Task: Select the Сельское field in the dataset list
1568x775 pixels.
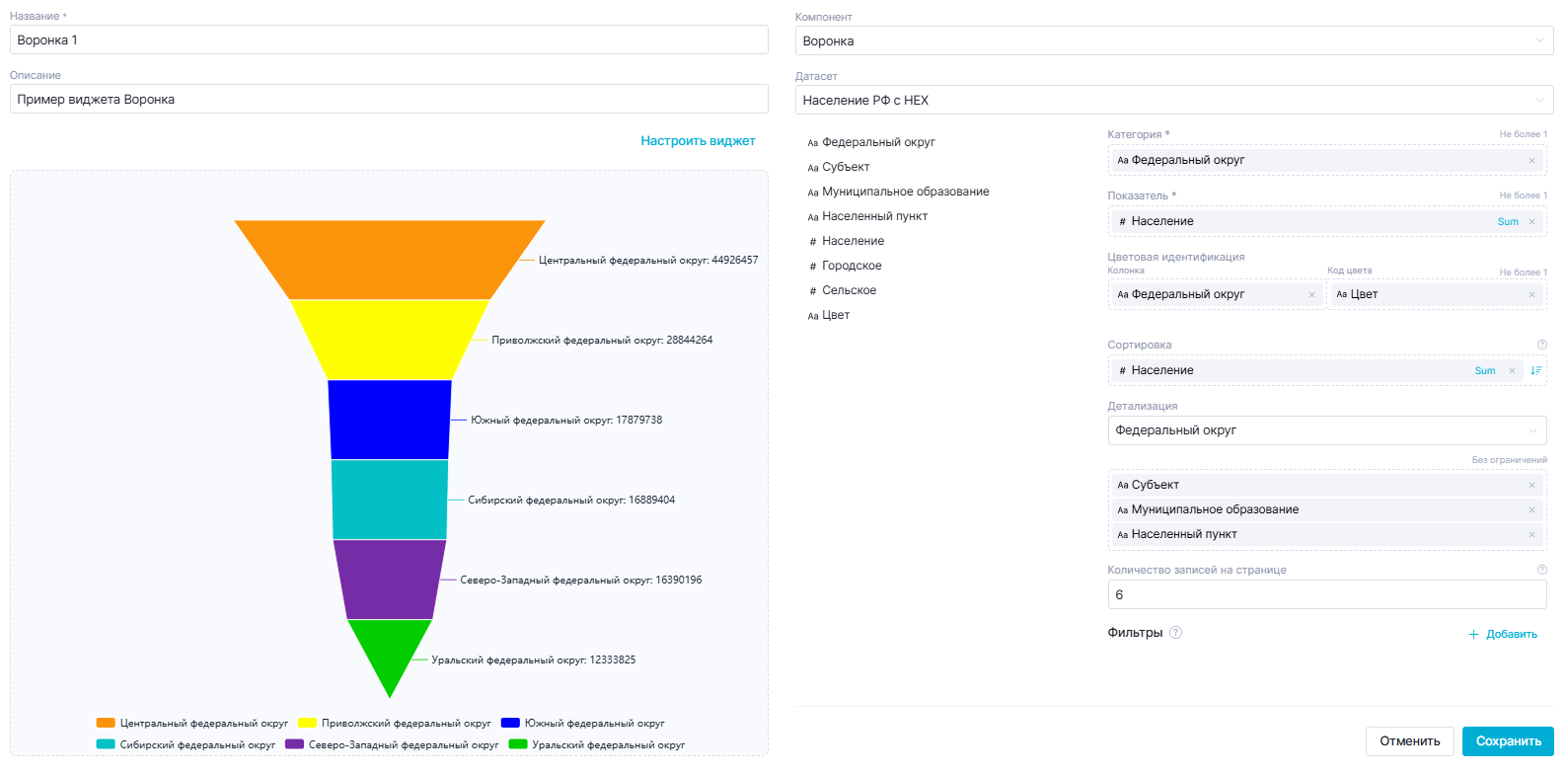Action: tap(849, 290)
